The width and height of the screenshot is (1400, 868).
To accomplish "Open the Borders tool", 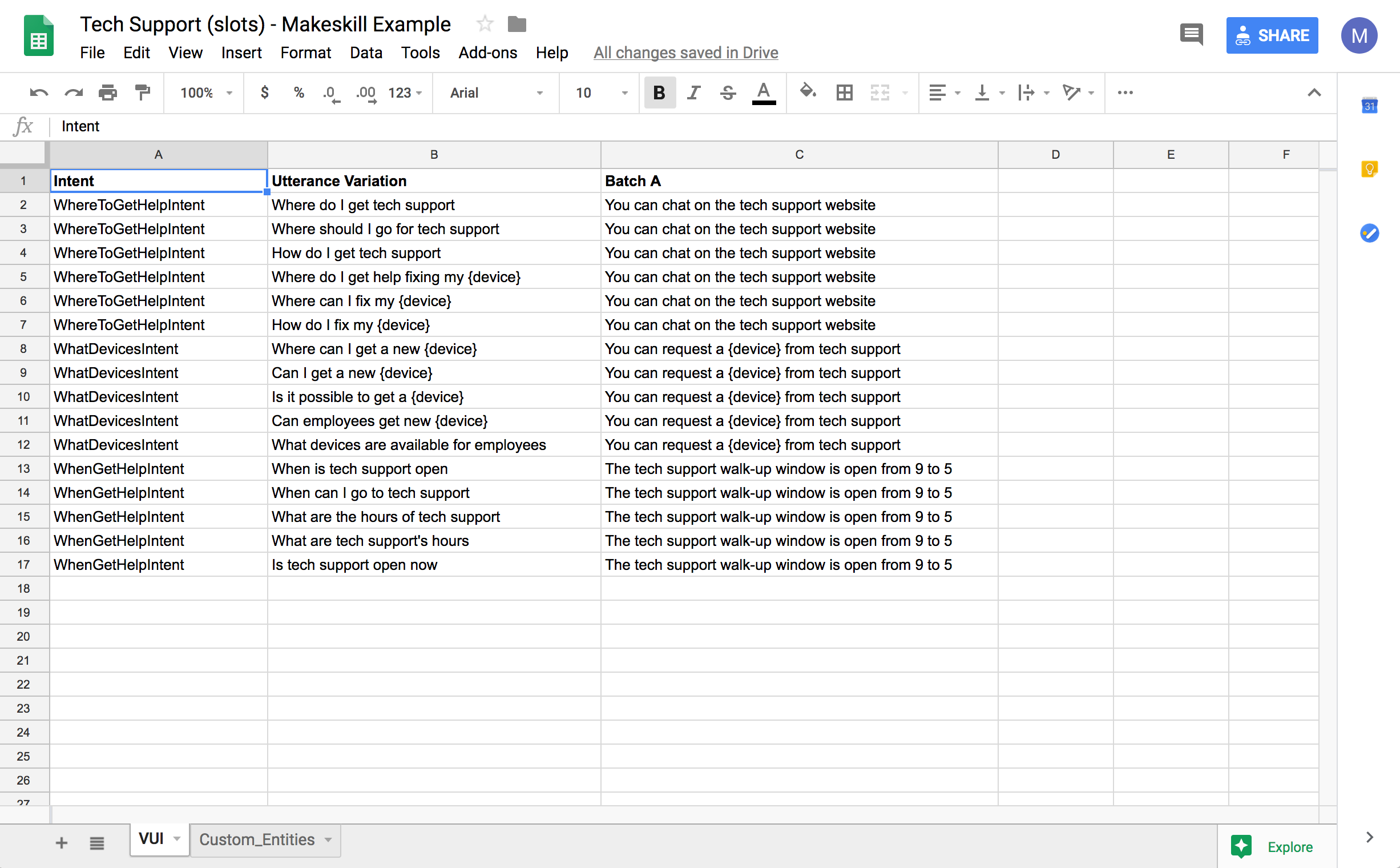I will point(845,93).
